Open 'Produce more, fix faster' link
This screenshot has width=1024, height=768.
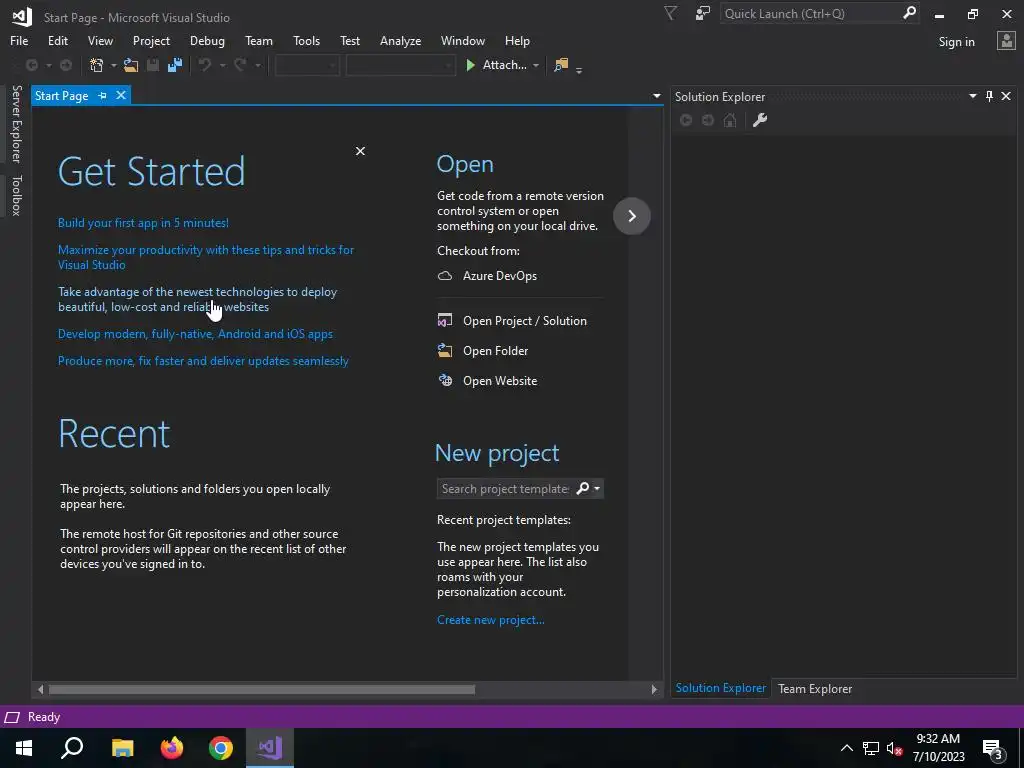pyautogui.click(x=203, y=360)
